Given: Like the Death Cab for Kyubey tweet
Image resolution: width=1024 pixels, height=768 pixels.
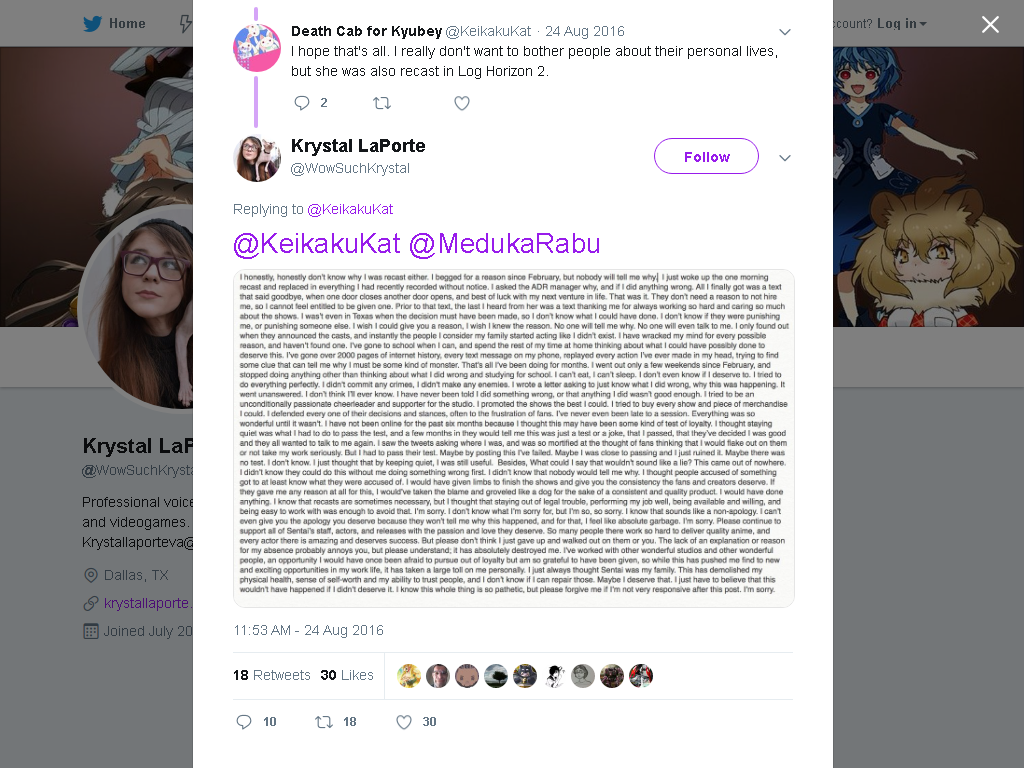Looking at the screenshot, I should [x=462, y=103].
